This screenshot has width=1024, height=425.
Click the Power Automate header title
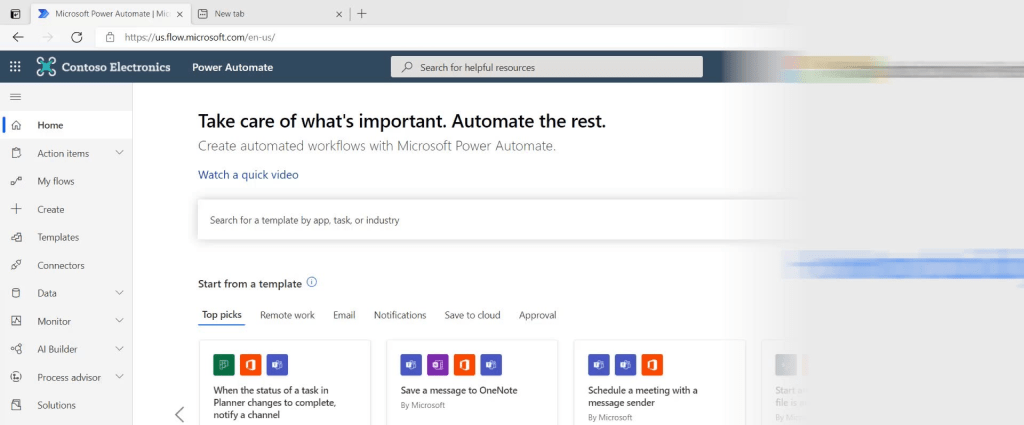click(x=232, y=67)
